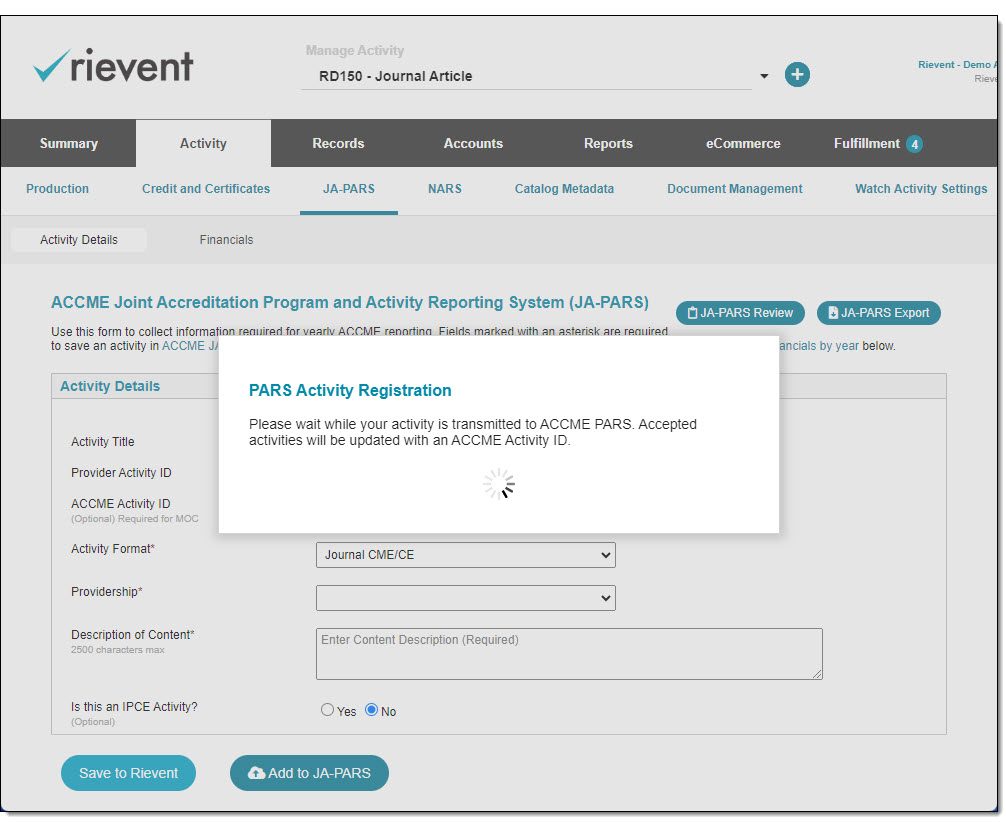Select the Activity Details section tab
The width and height of the screenshot is (1006, 822).
pyautogui.click(x=79, y=239)
